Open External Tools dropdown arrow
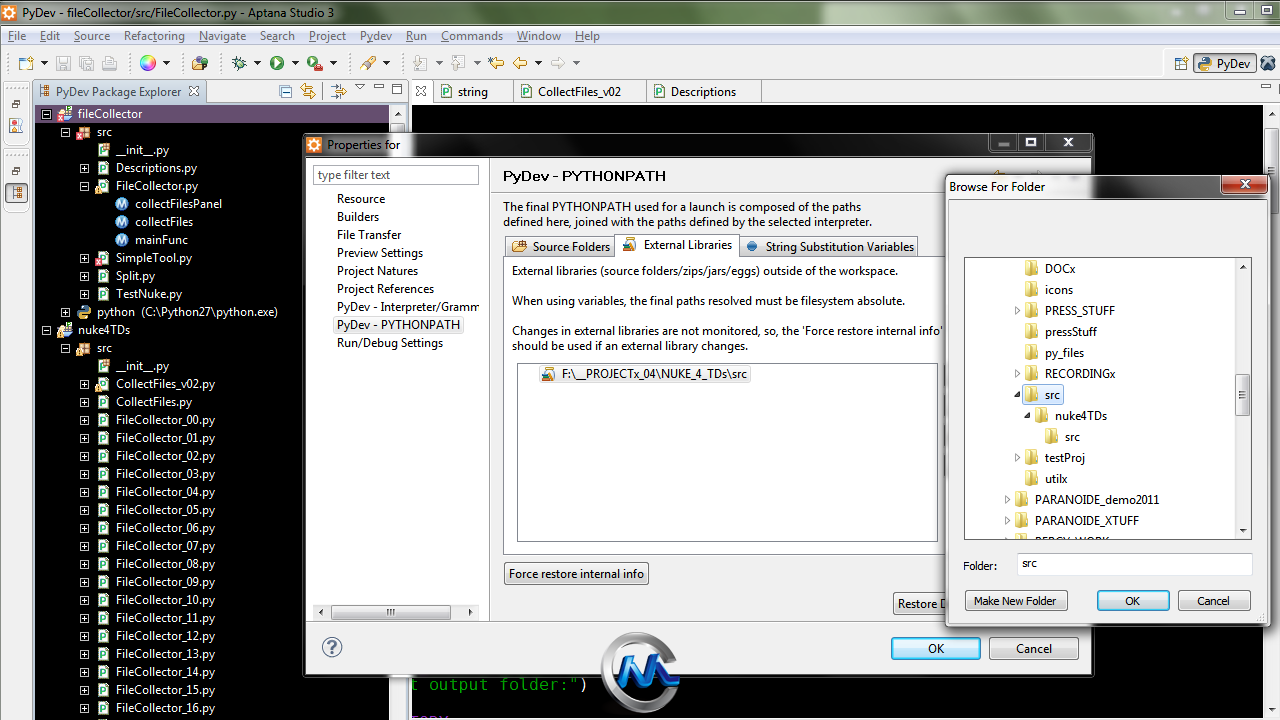Image resolution: width=1280 pixels, height=720 pixels. coord(333,64)
